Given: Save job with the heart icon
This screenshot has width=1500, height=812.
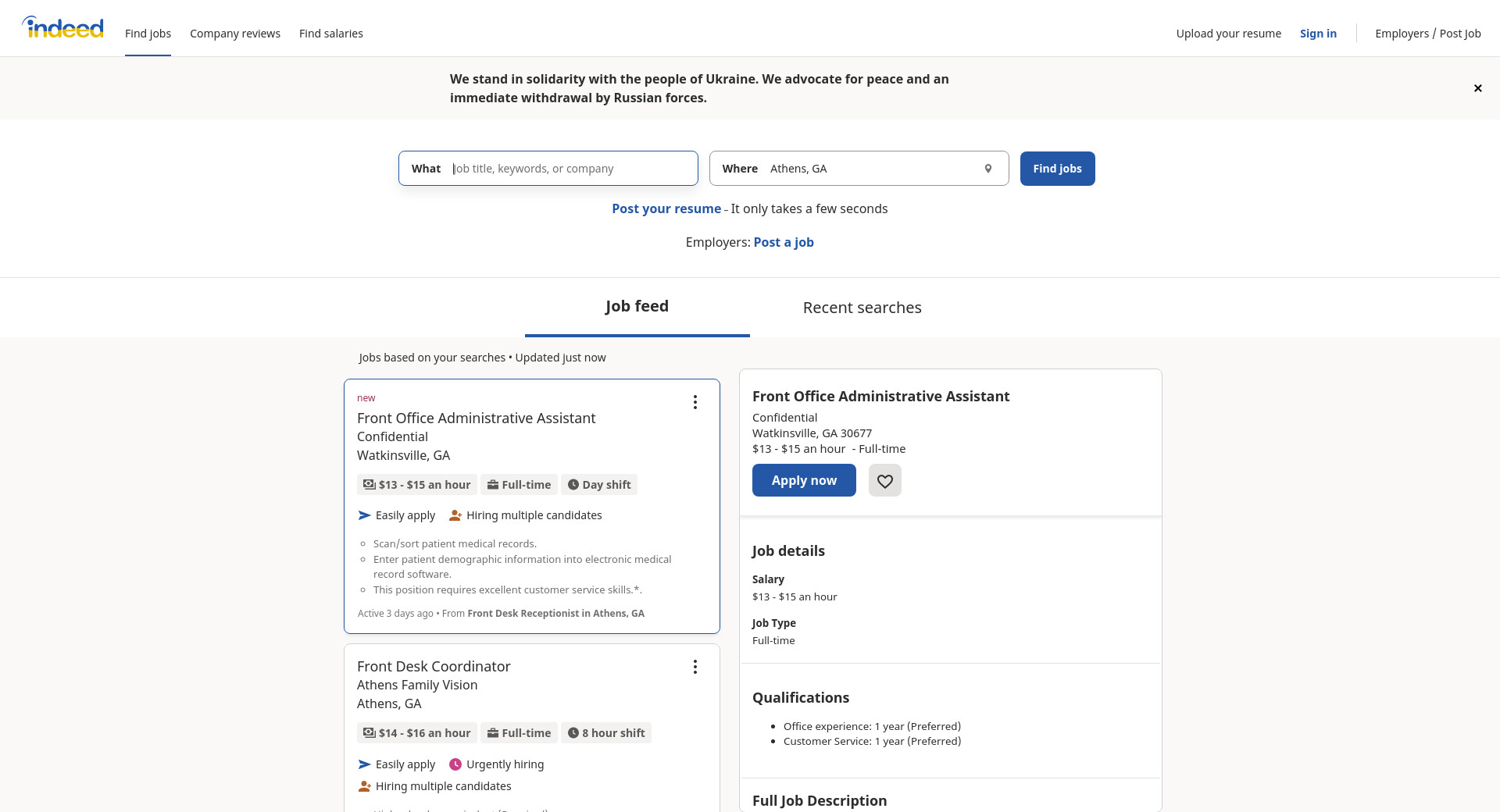Looking at the screenshot, I should [884, 481].
